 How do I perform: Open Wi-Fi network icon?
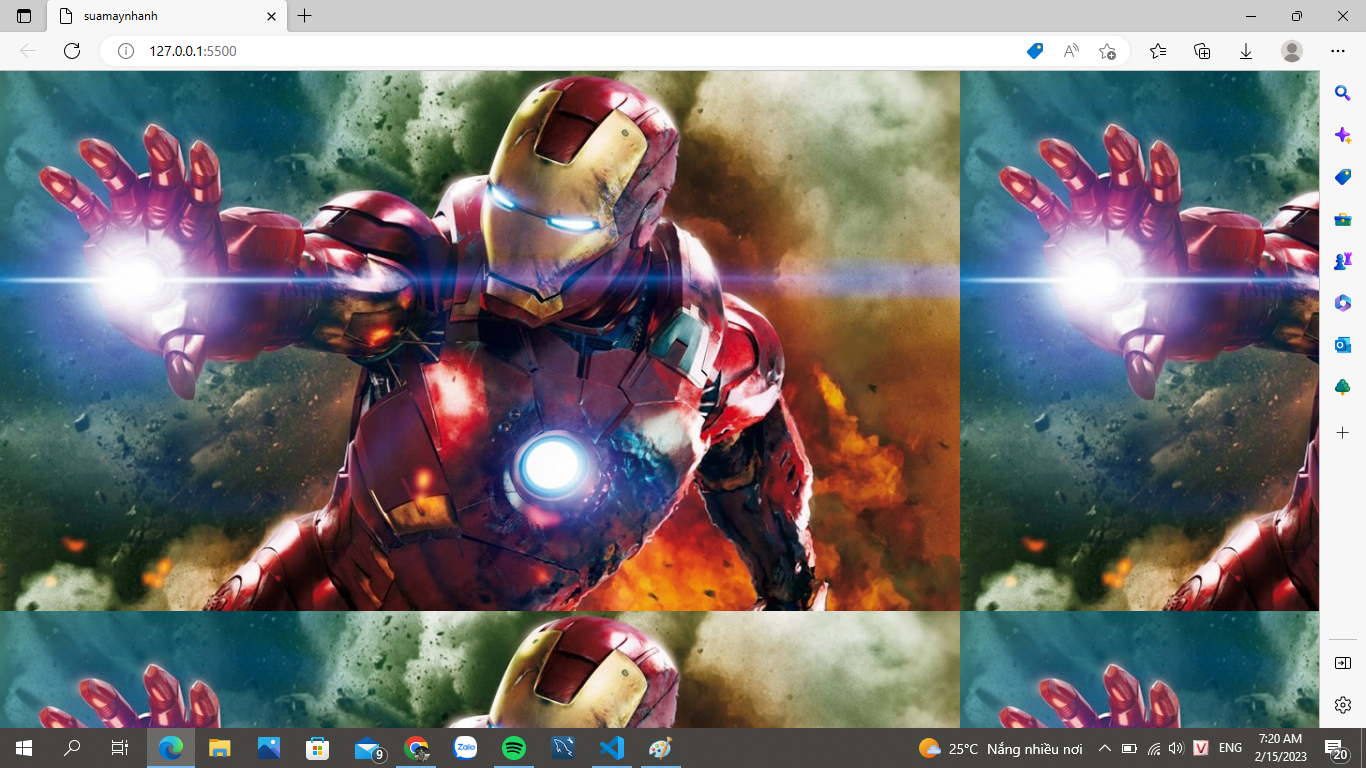pyautogui.click(x=1154, y=748)
